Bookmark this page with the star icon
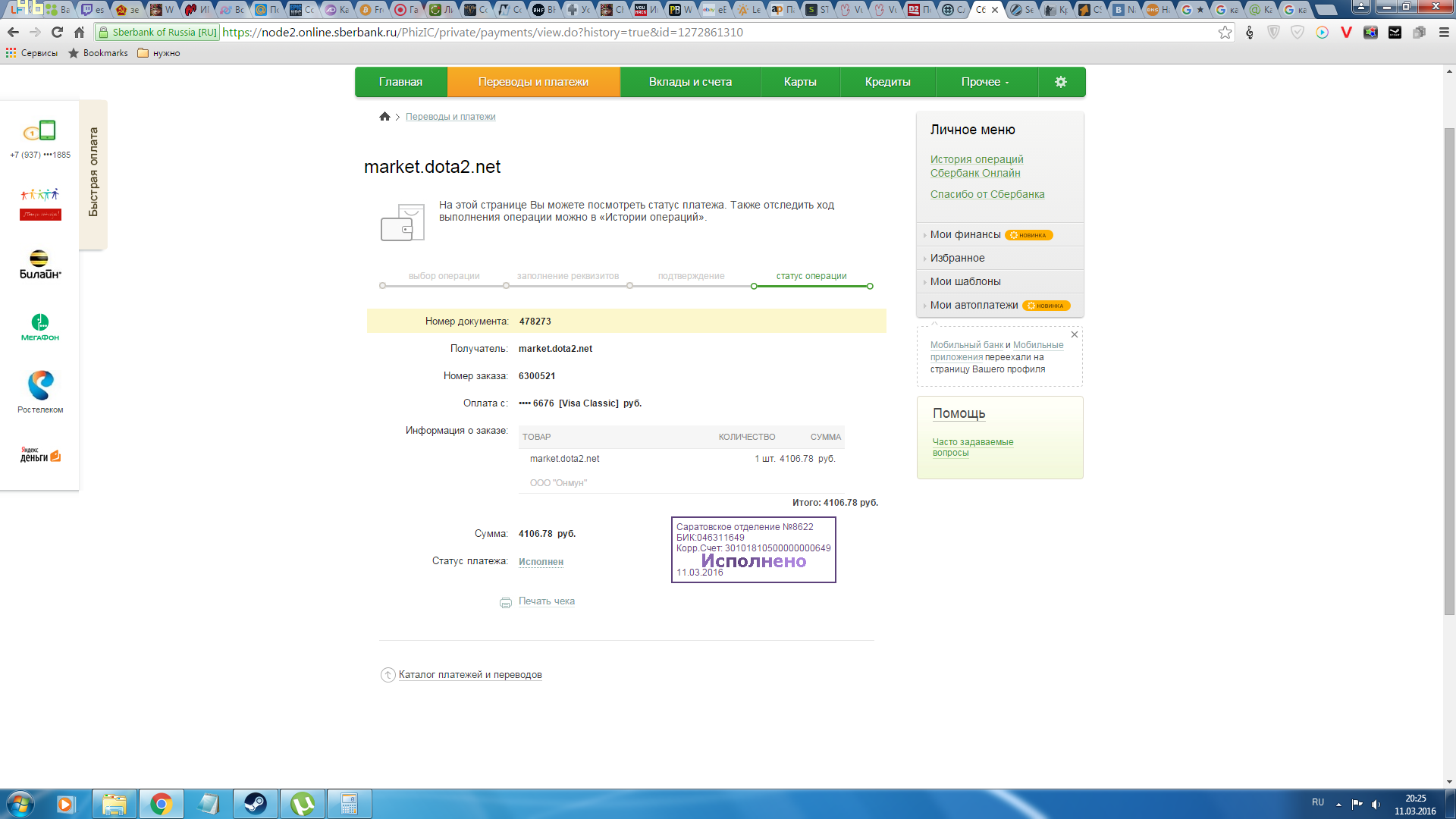This screenshot has height=819, width=1456. point(1225,32)
